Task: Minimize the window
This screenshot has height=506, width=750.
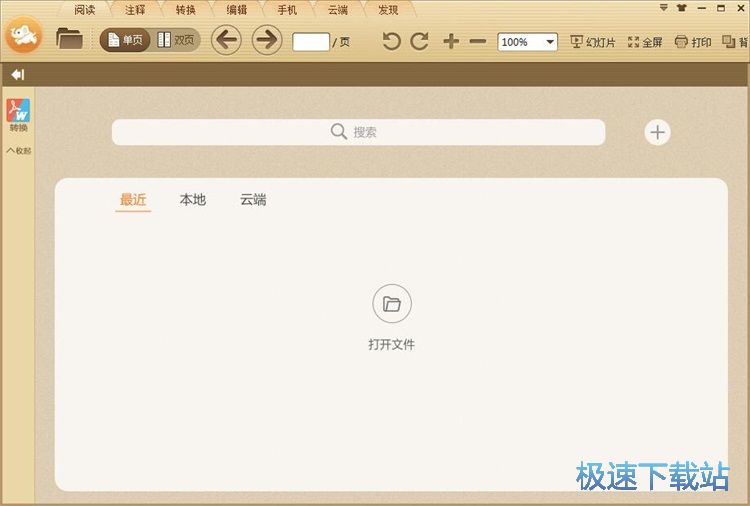Action: pos(702,8)
